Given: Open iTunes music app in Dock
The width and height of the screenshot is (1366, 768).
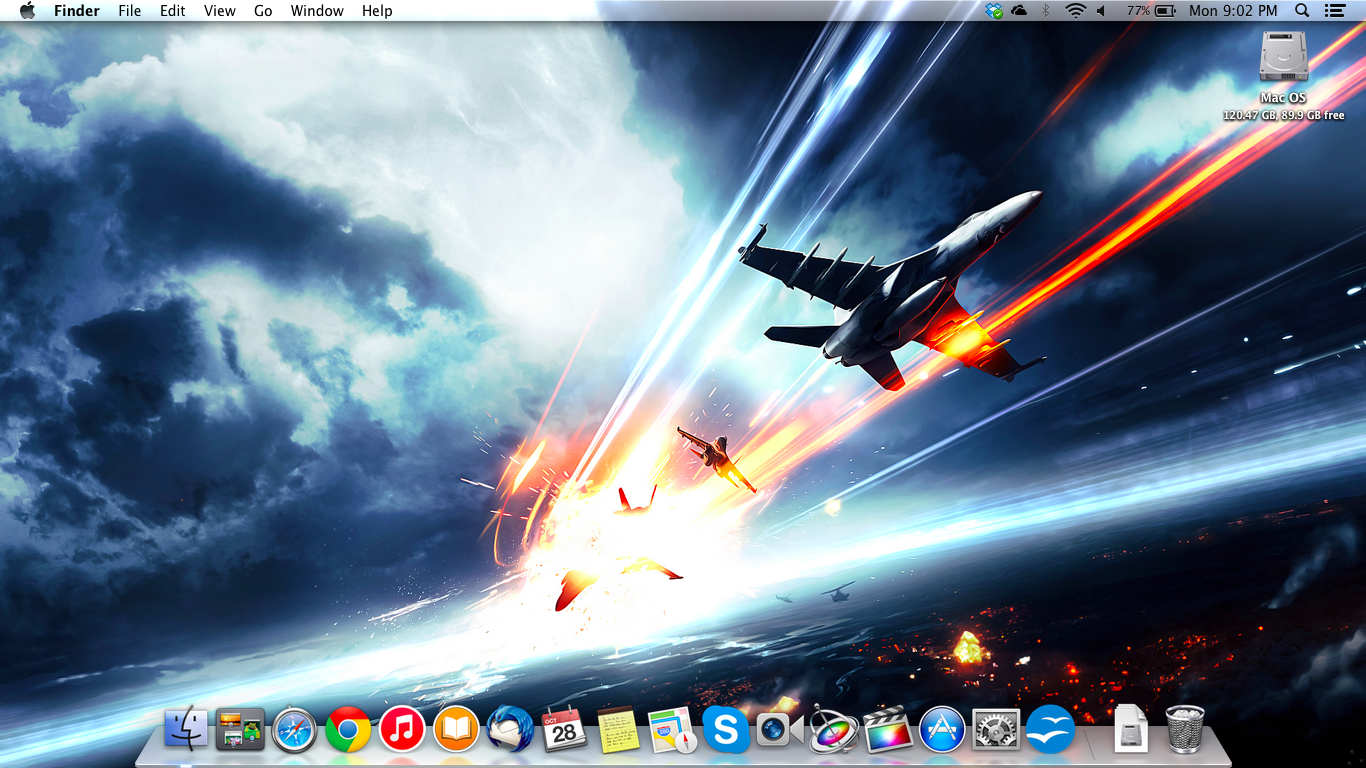Looking at the screenshot, I should 402,730.
